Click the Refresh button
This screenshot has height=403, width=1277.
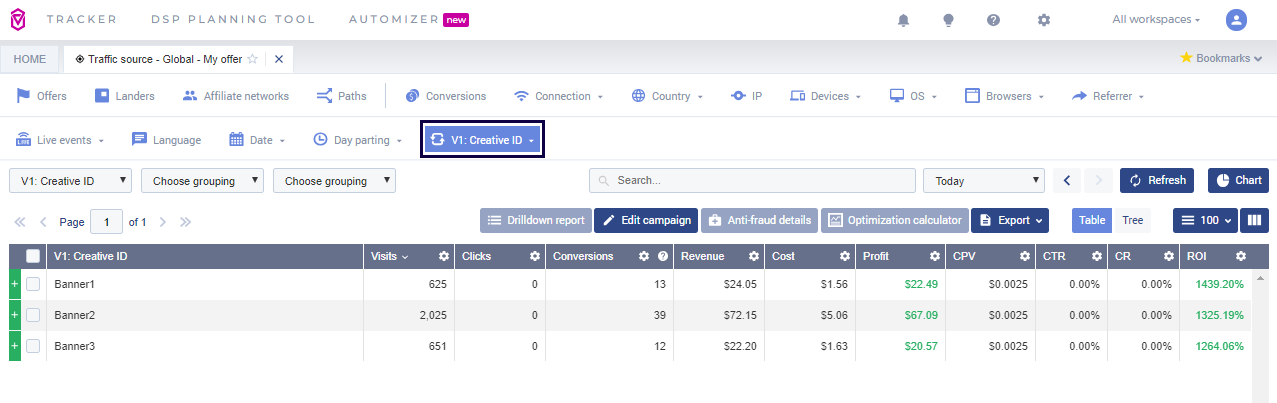pos(1157,181)
